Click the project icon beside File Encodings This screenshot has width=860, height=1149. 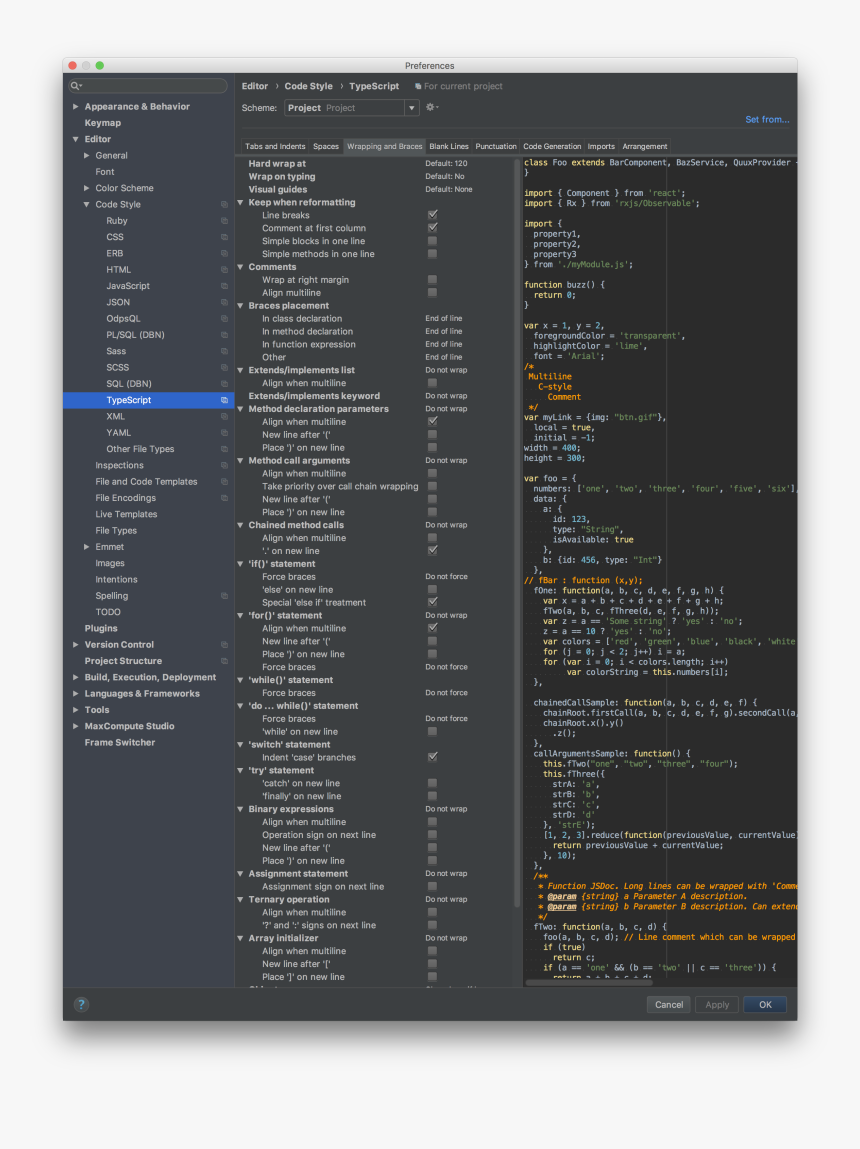click(x=225, y=498)
